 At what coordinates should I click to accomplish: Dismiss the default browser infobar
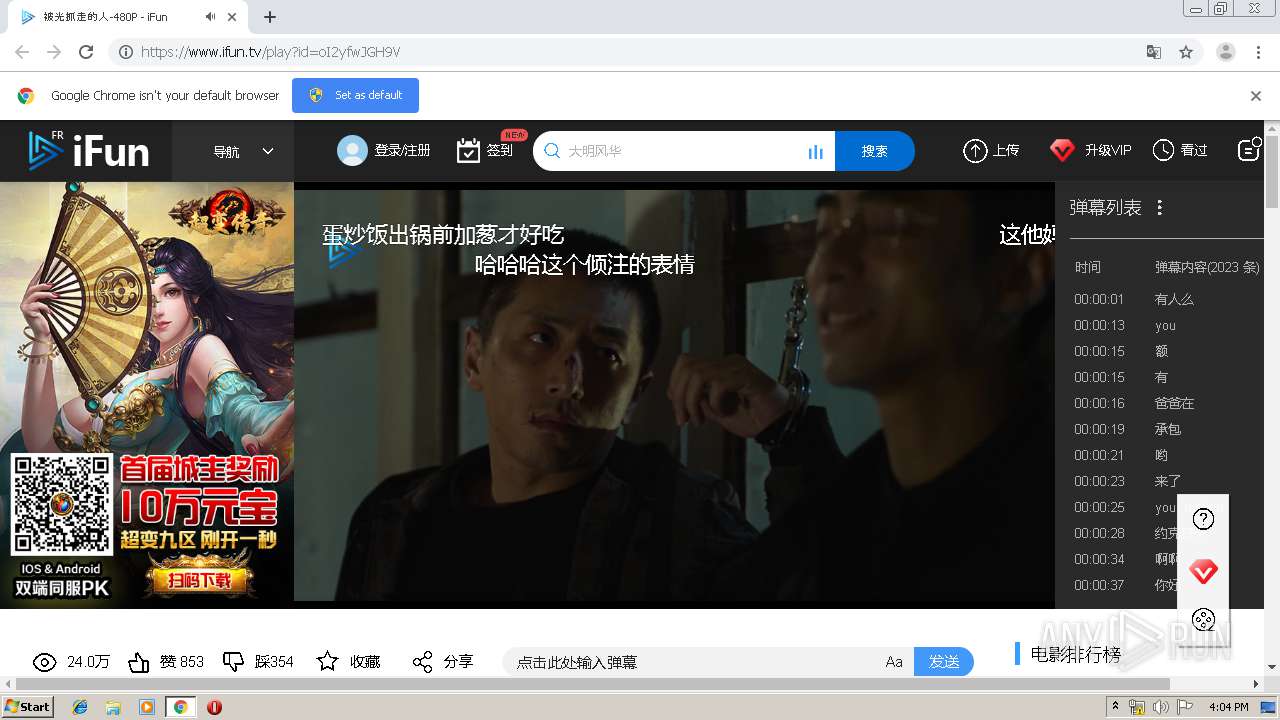coord(1256,96)
